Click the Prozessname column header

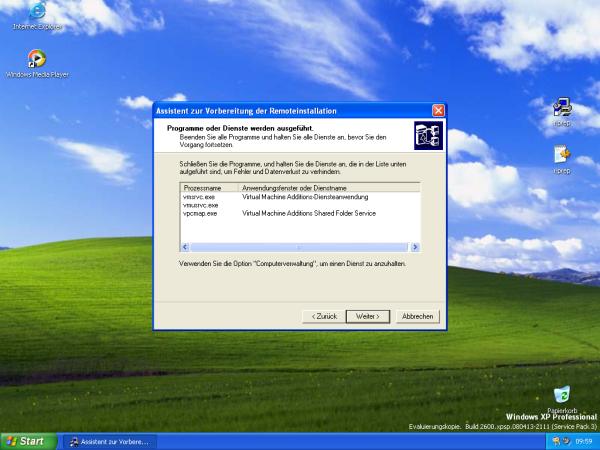coord(209,188)
